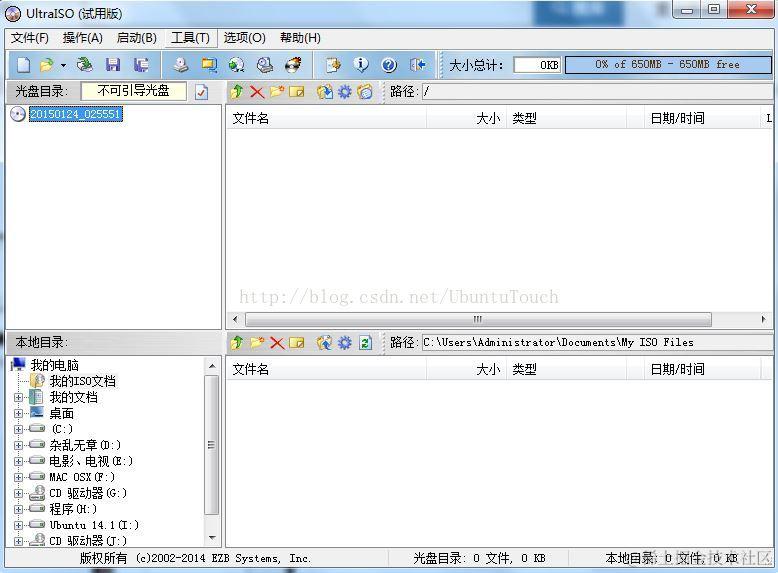Viewport: 778px width, 573px height.
Task: Click the Compress ISO toolbar icon
Action: click(209, 64)
